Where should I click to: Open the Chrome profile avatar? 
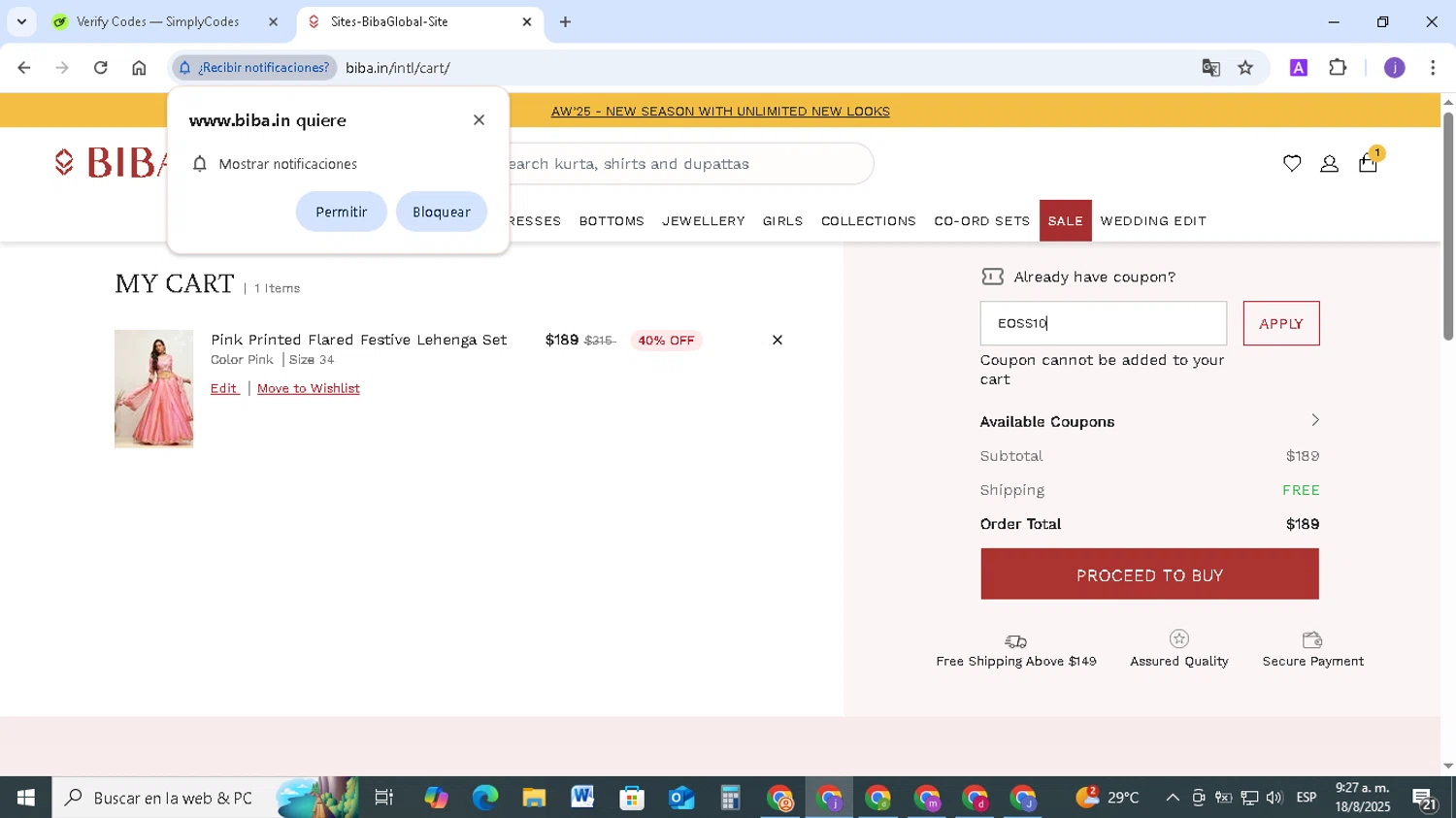(x=1394, y=68)
